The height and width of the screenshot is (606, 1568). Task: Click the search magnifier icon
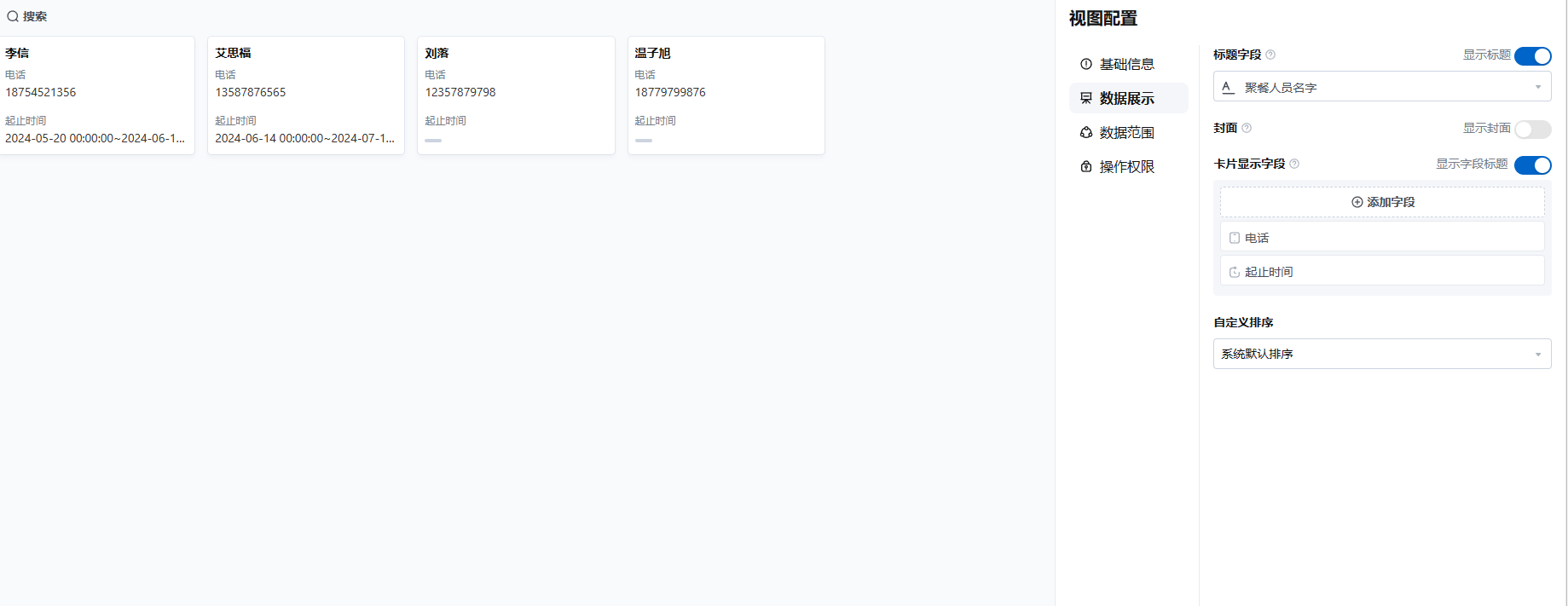(x=13, y=16)
